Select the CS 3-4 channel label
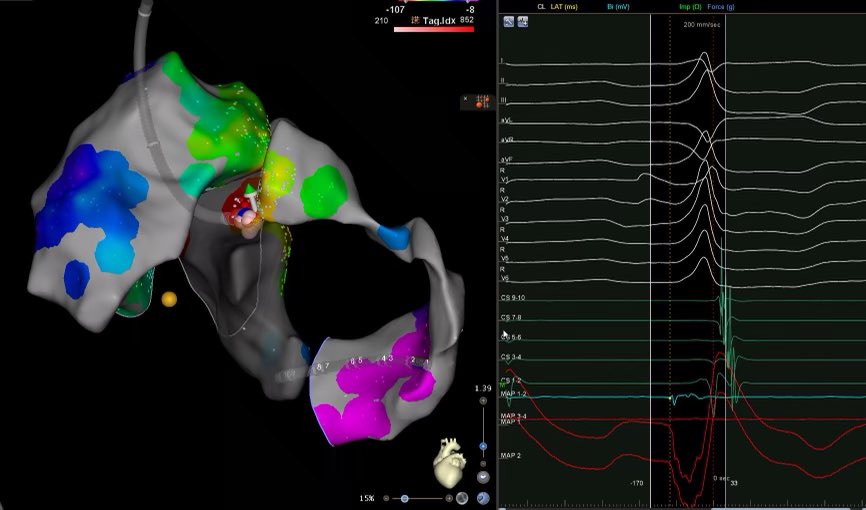 [511, 357]
